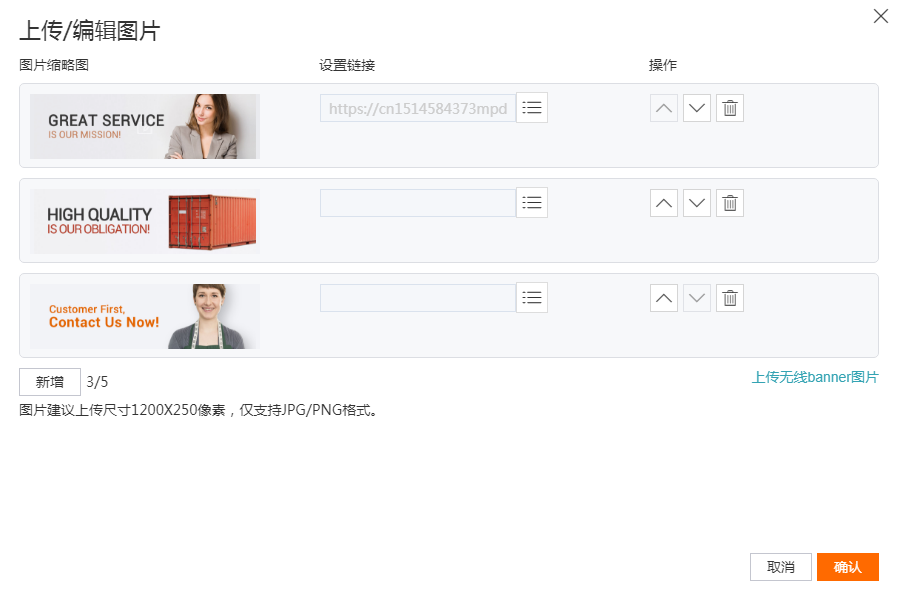Open the link picker for the first banner
This screenshot has width=898, height=594.
click(x=531, y=107)
